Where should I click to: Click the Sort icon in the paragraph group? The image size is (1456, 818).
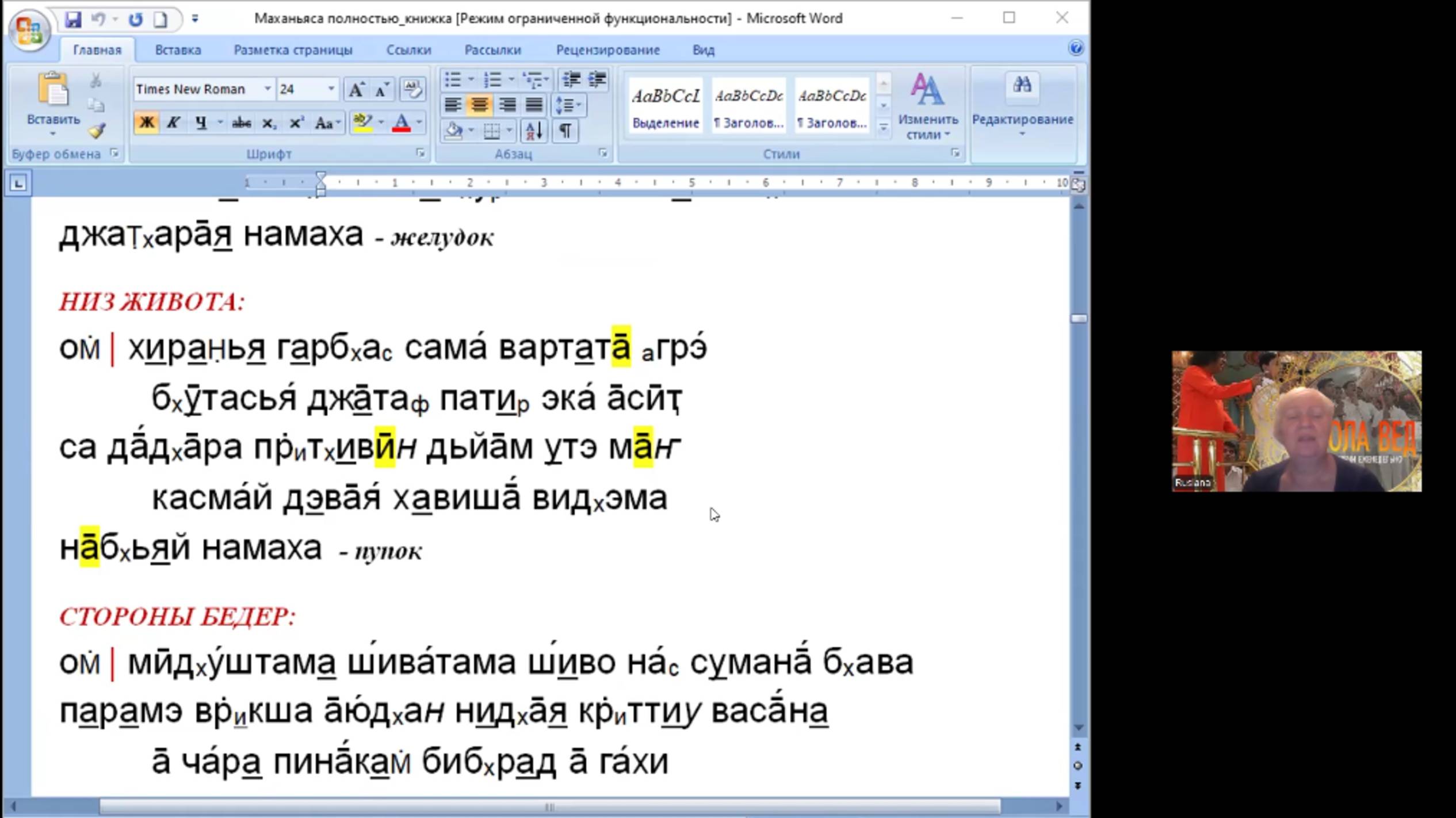pyautogui.click(x=533, y=131)
